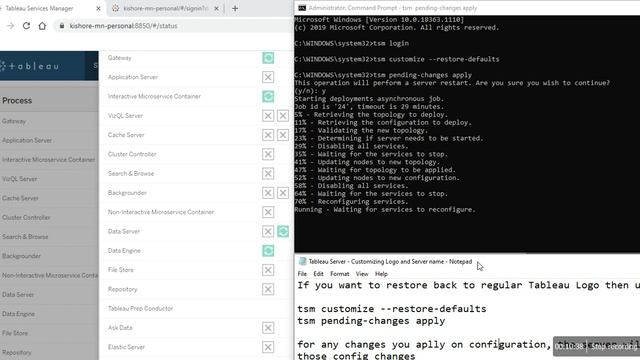Click the first Cache Server stopped icon
Screen dimensions: 640x360
(268, 135)
